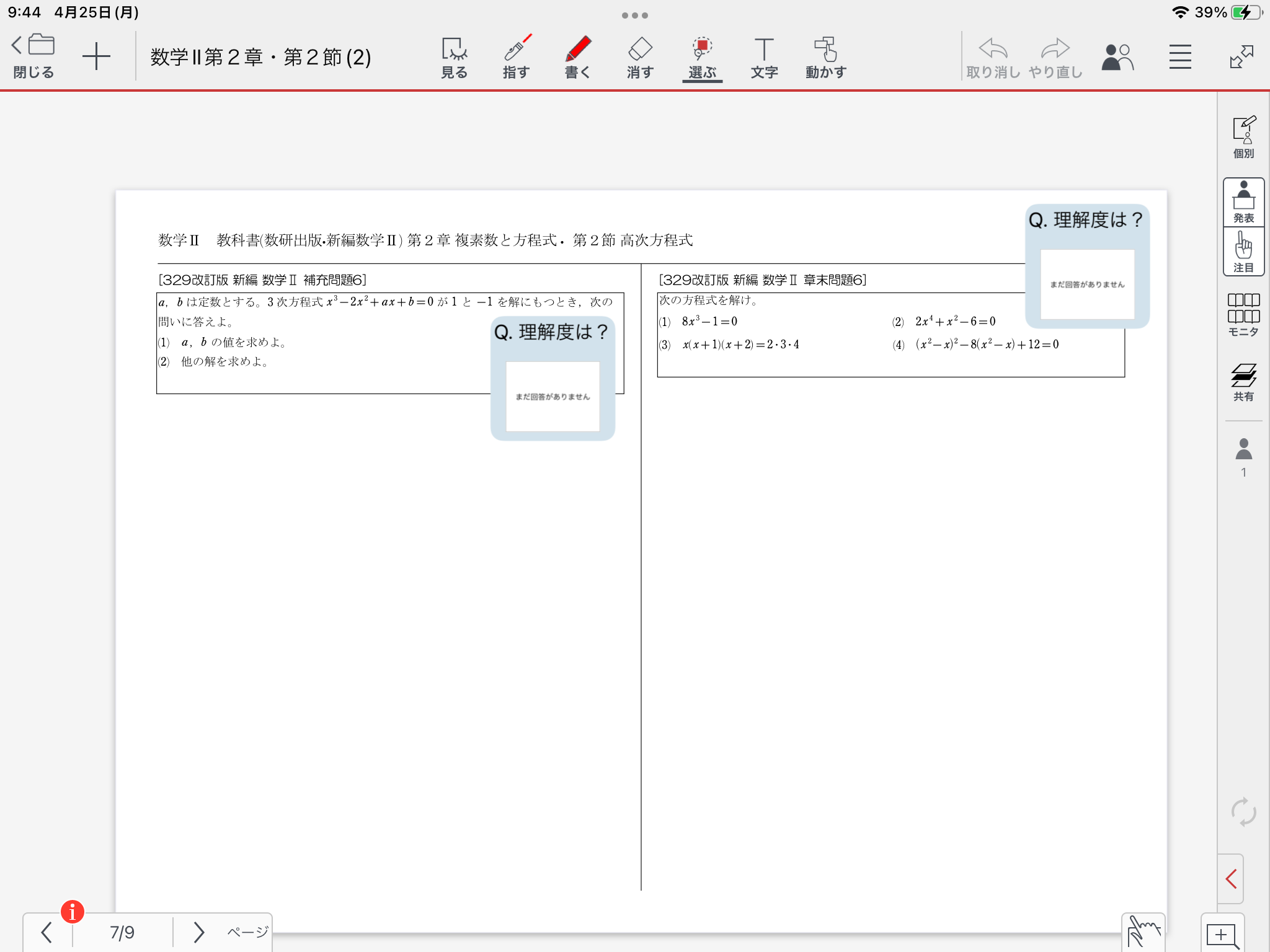
Task: Click the 選ぶ select tool tab
Action: tap(702, 58)
